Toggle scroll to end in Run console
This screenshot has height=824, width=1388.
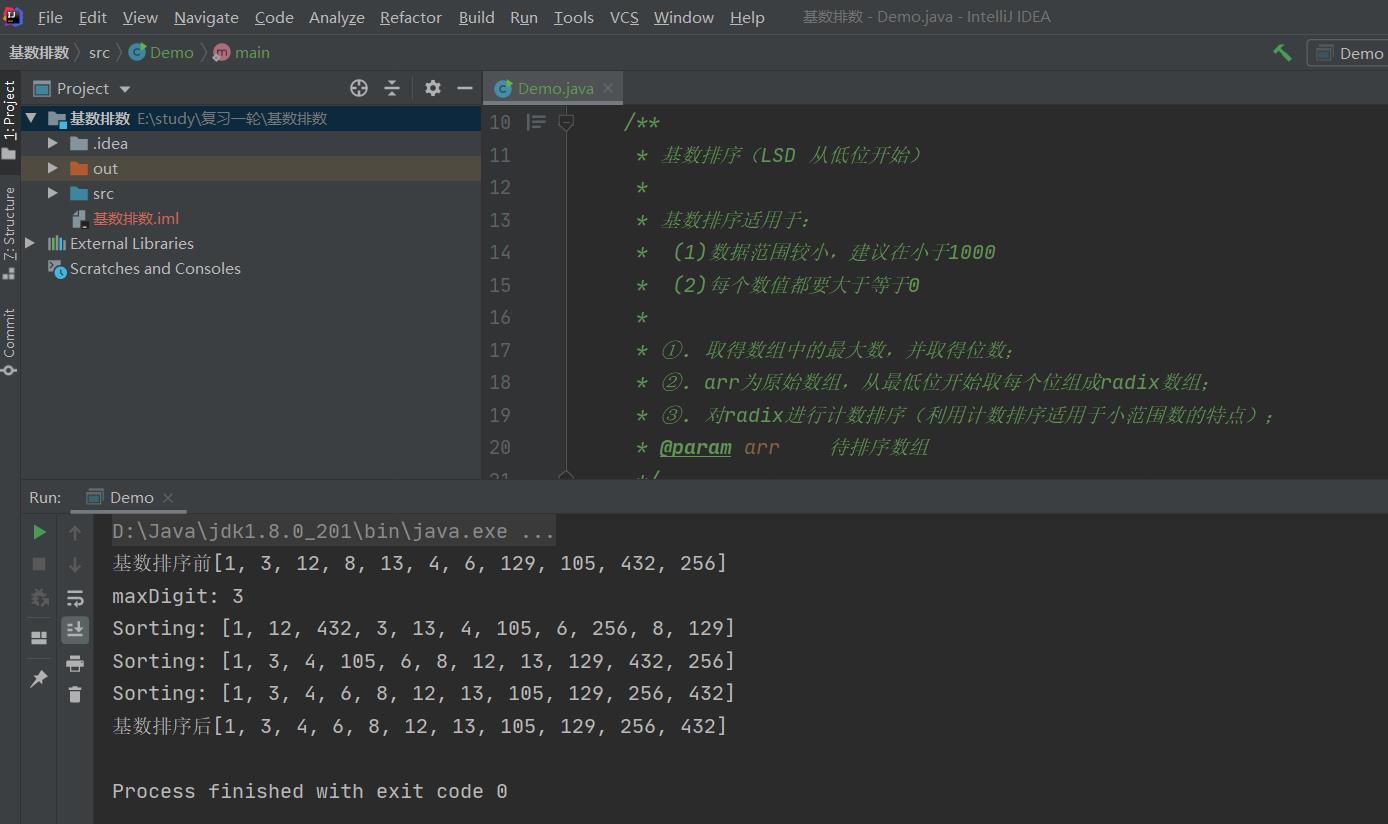tap(75, 630)
